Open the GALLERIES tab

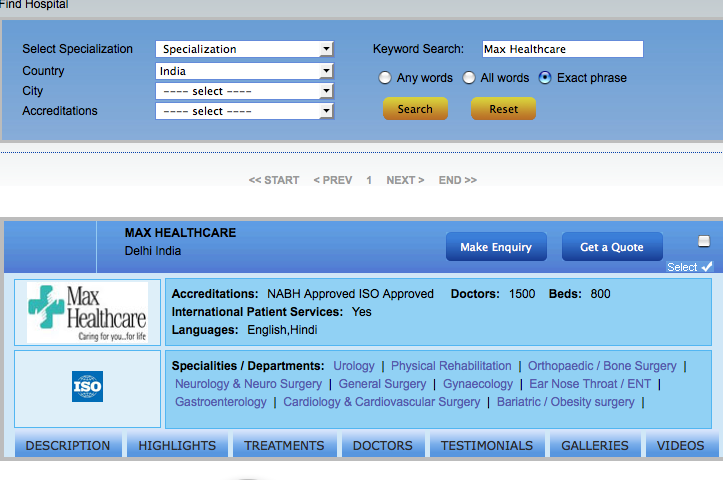pyautogui.click(x=595, y=445)
